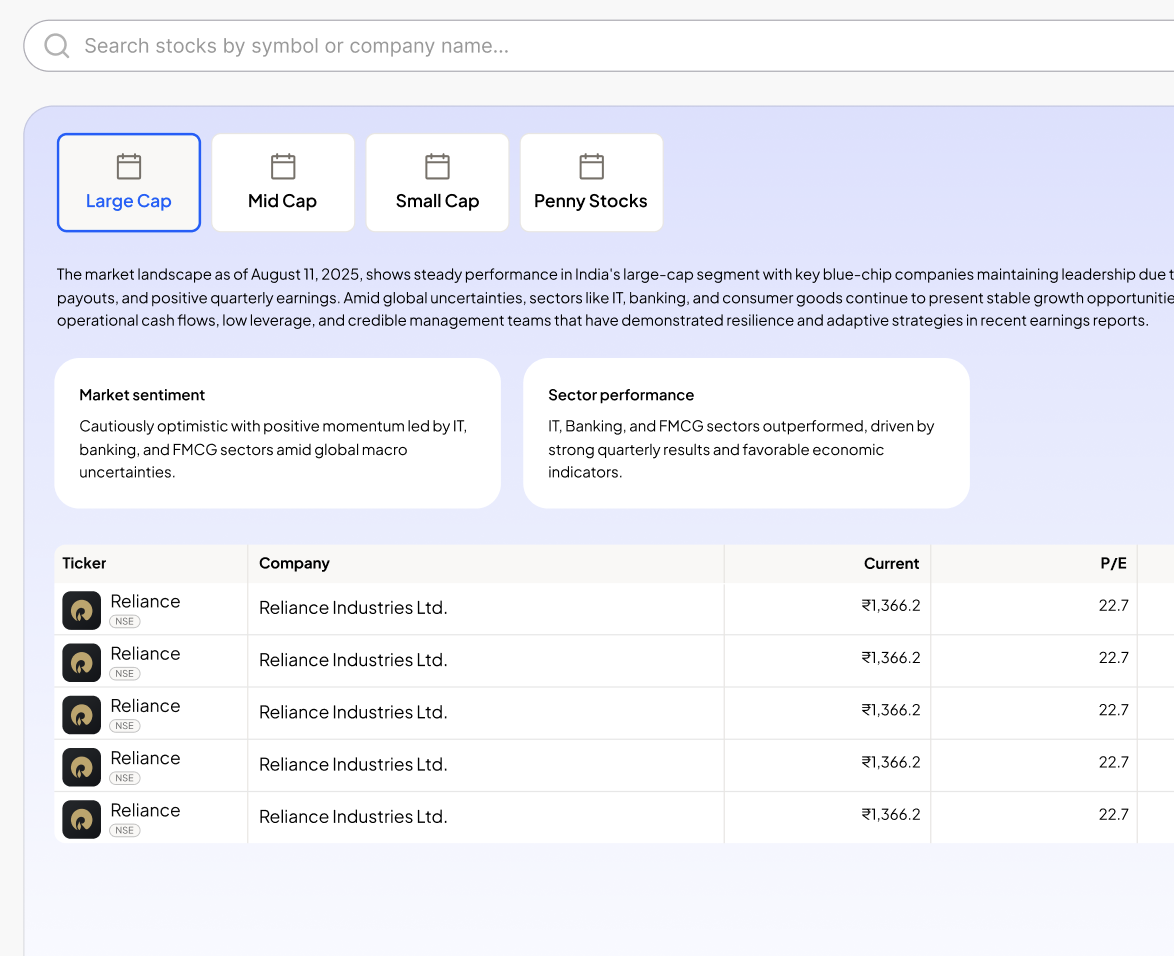
Task: Sort by the Ticker column header
Action: [84, 563]
